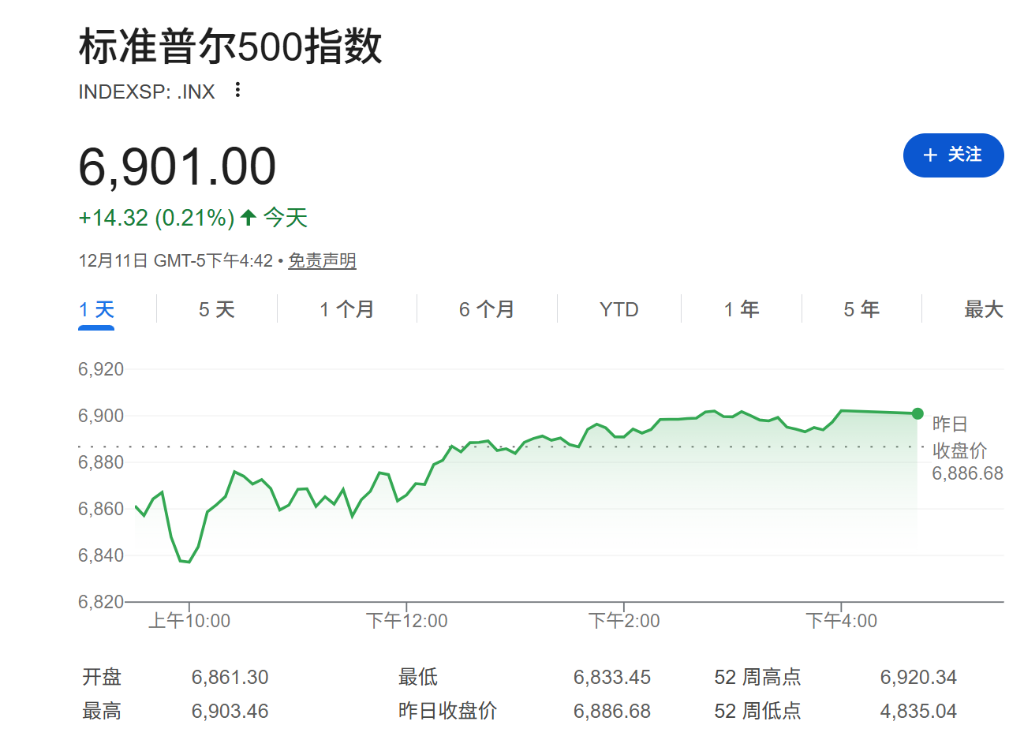1024x744 pixels.
Task: Open the 免责声明 disclaimer link
Action: coord(322,261)
